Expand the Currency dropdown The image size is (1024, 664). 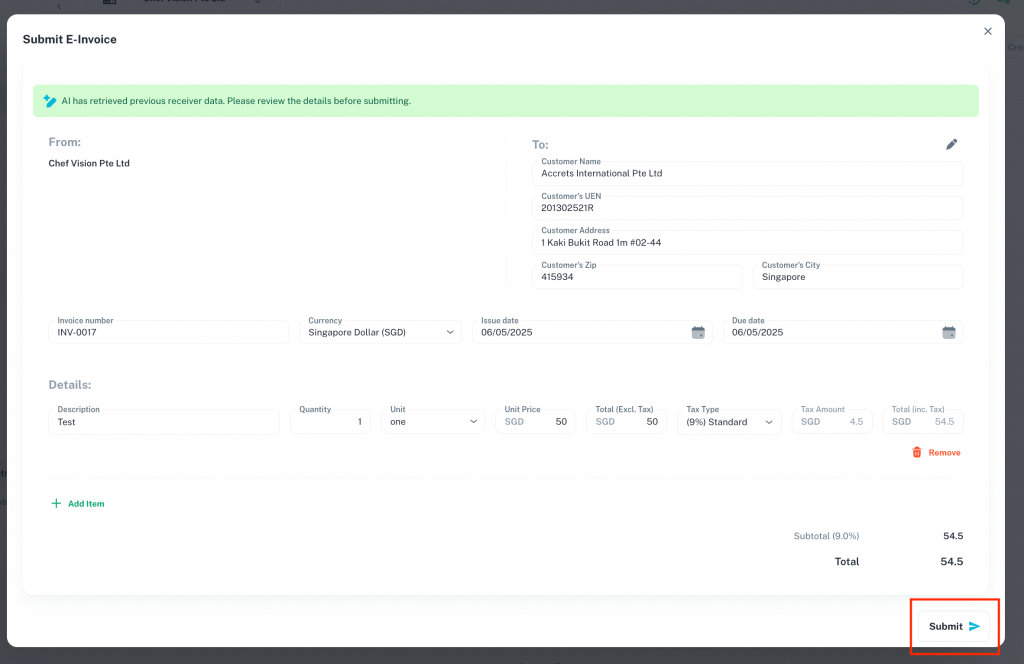coord(380,332)
